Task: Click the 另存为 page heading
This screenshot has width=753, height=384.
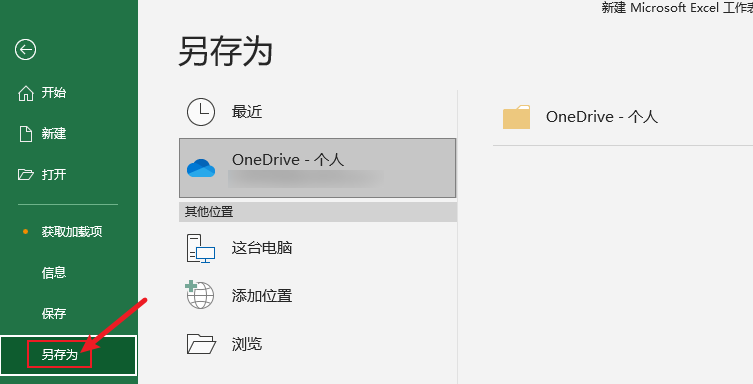Action: click(225, 51)
